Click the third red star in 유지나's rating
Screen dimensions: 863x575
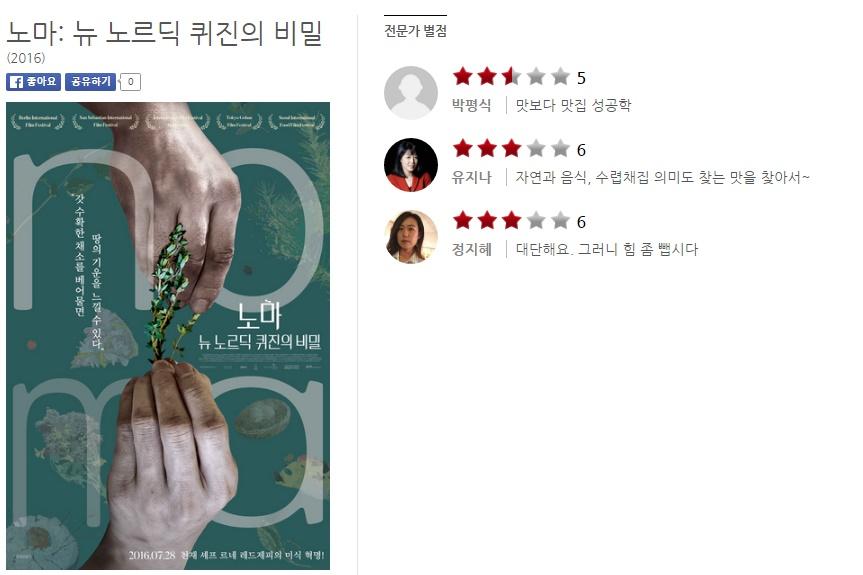511,148
